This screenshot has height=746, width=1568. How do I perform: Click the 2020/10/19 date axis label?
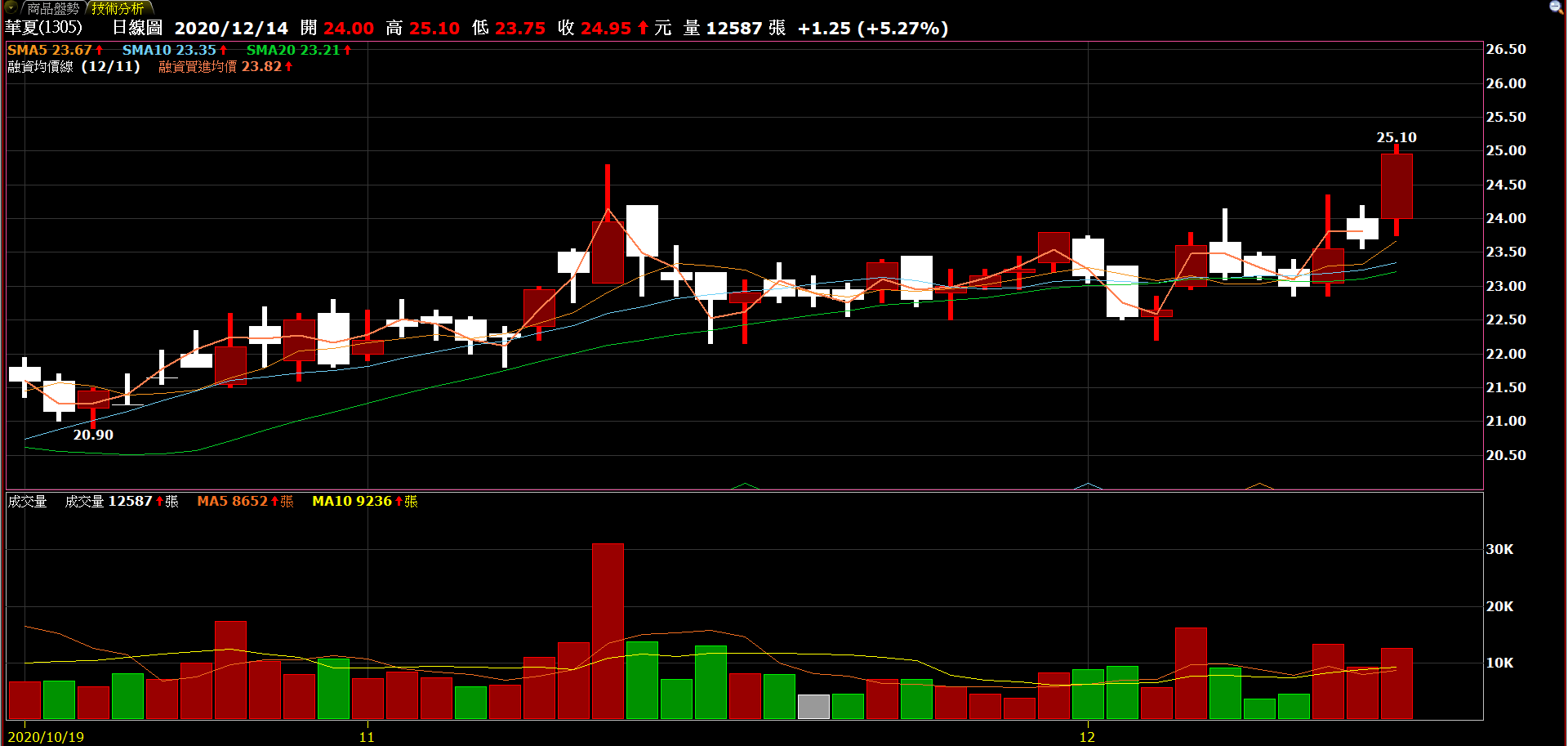[x=46, y=737]
